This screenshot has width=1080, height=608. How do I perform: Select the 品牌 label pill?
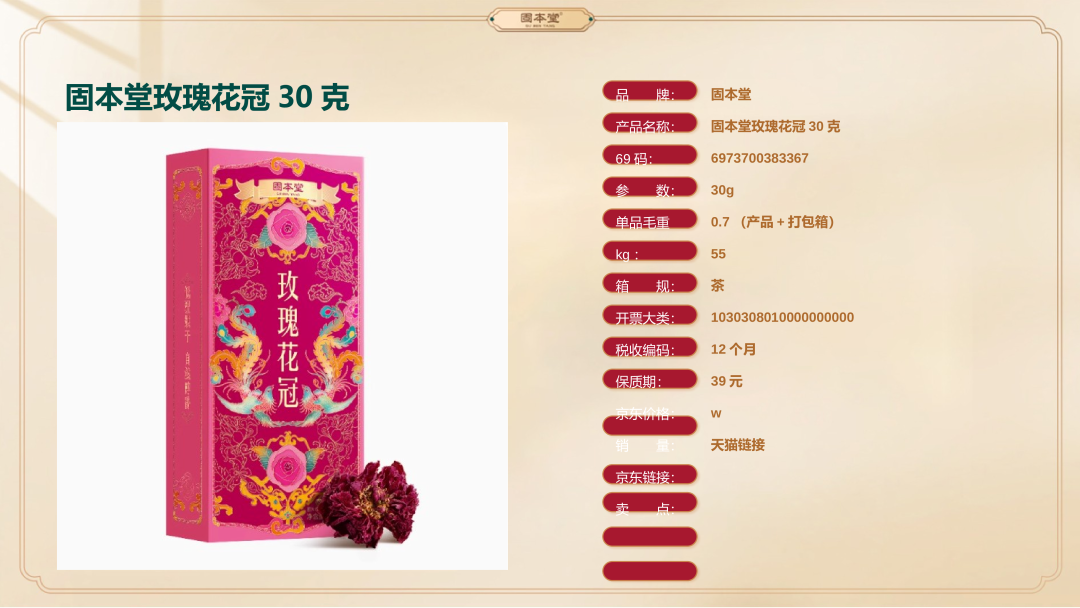(650, 92)
